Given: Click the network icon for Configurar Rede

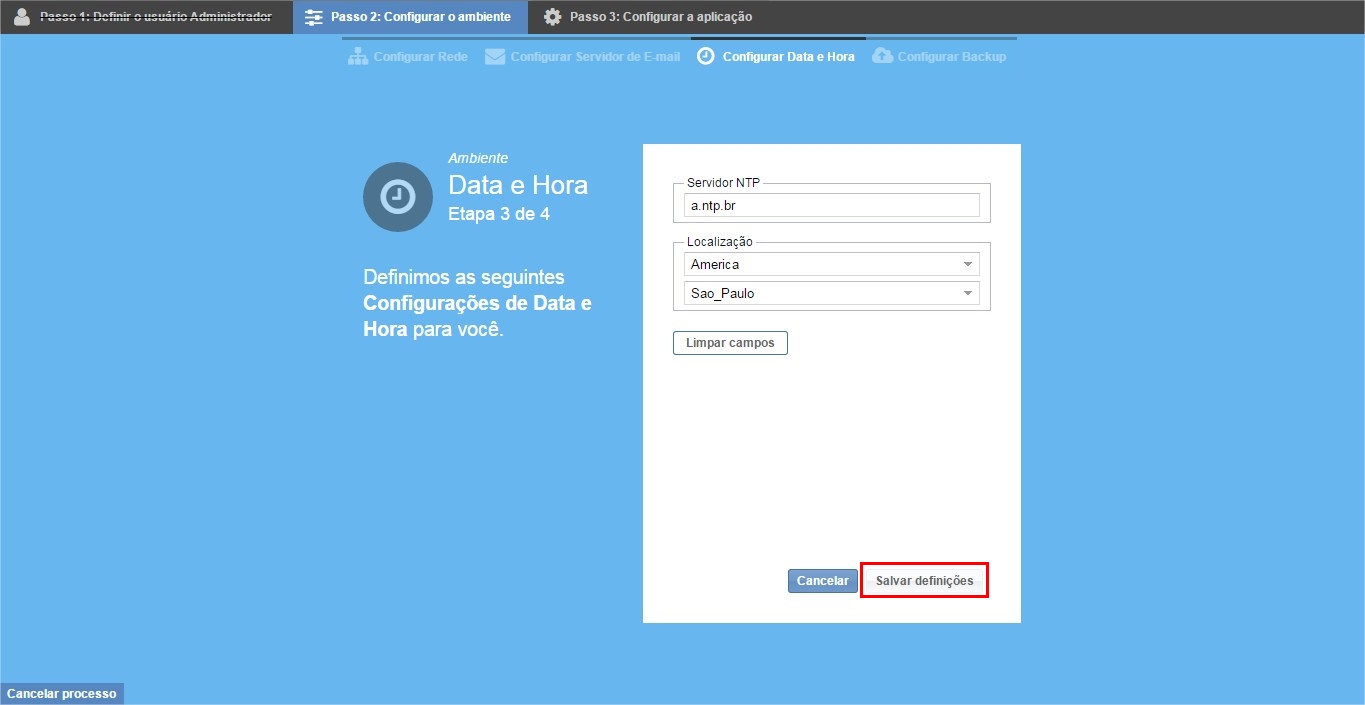Looking at the screenshot, I should coord(358,57).
